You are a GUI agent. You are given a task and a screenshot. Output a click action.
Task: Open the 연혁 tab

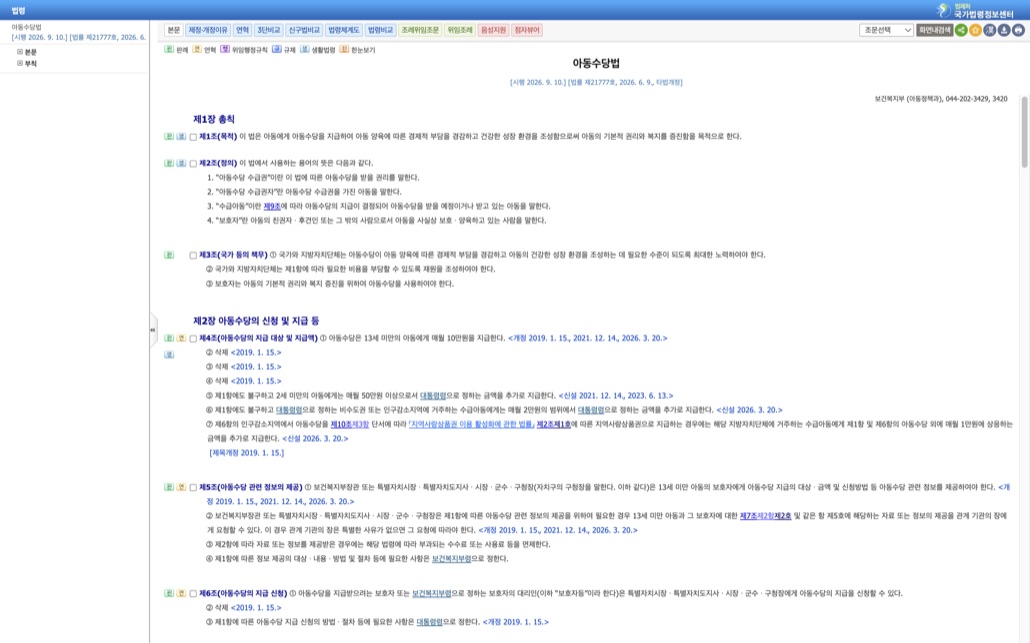pos(242,30)
